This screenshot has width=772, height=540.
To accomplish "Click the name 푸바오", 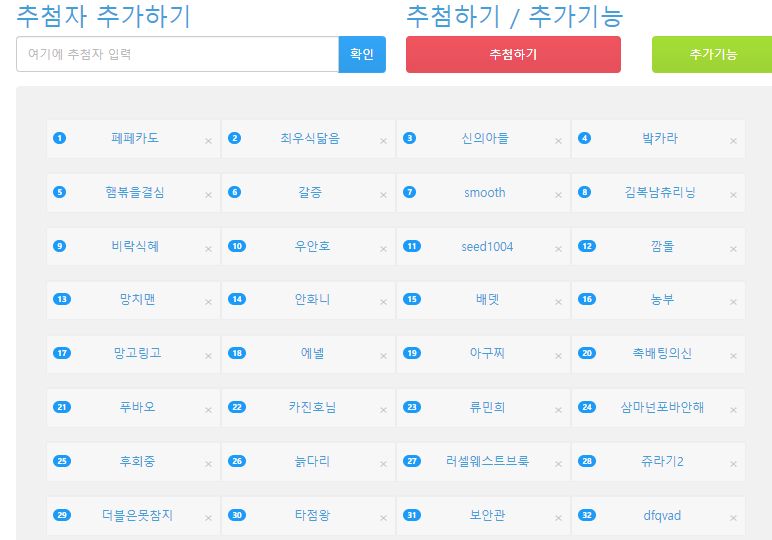I will coord(137,407).
